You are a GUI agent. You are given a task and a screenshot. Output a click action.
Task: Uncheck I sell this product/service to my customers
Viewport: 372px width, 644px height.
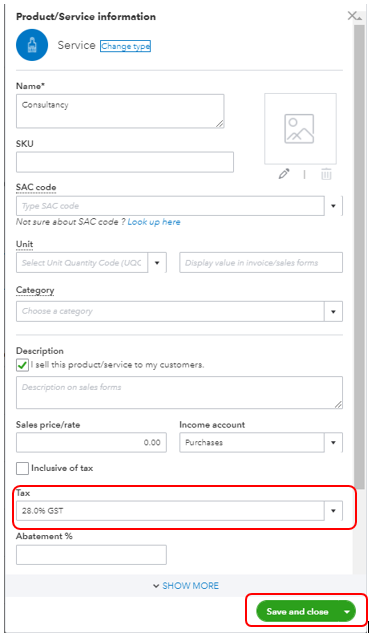pos(22,365)
